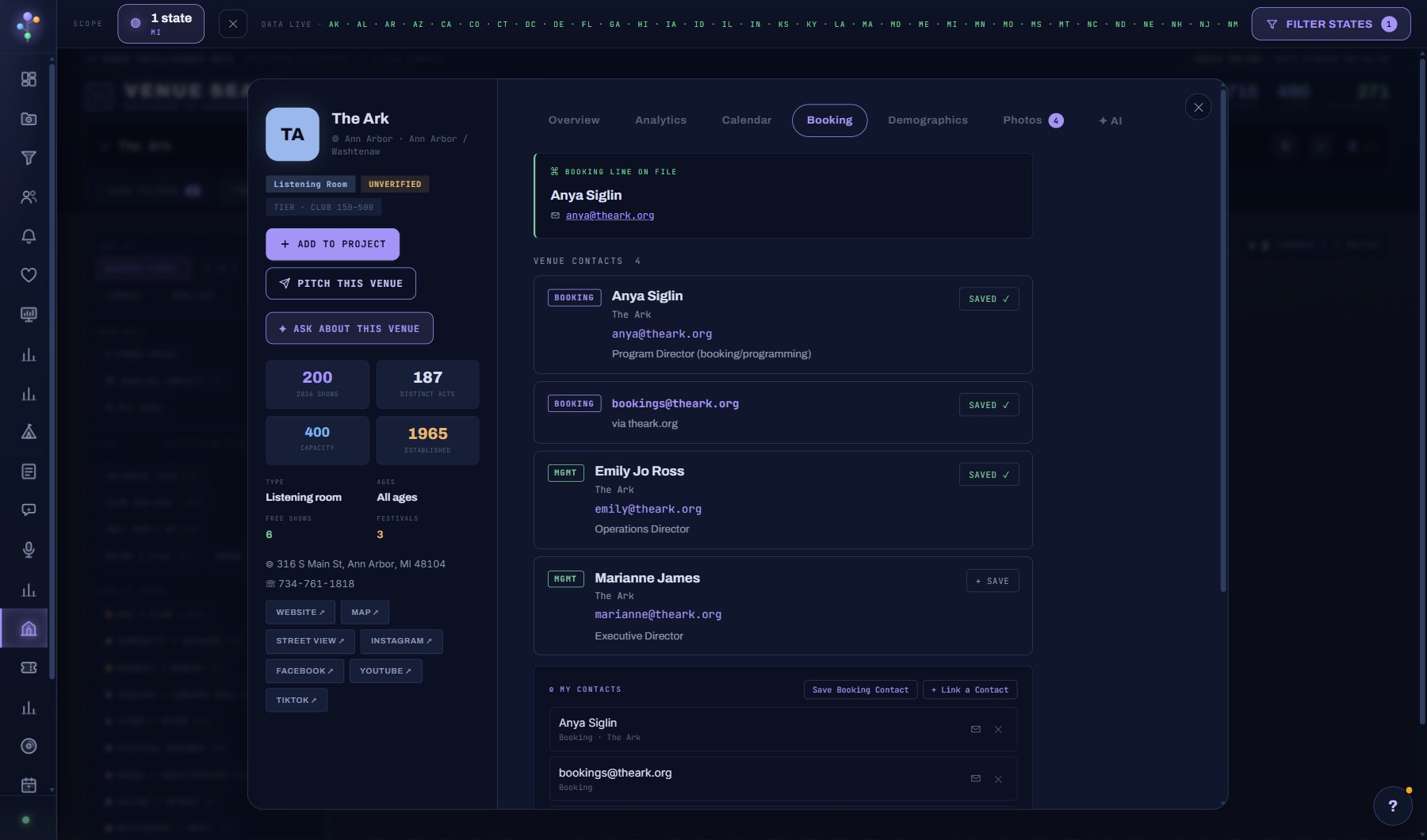Open the calendar icon in left sidebar
This screenshot has width=1427, height=840.
29,785
